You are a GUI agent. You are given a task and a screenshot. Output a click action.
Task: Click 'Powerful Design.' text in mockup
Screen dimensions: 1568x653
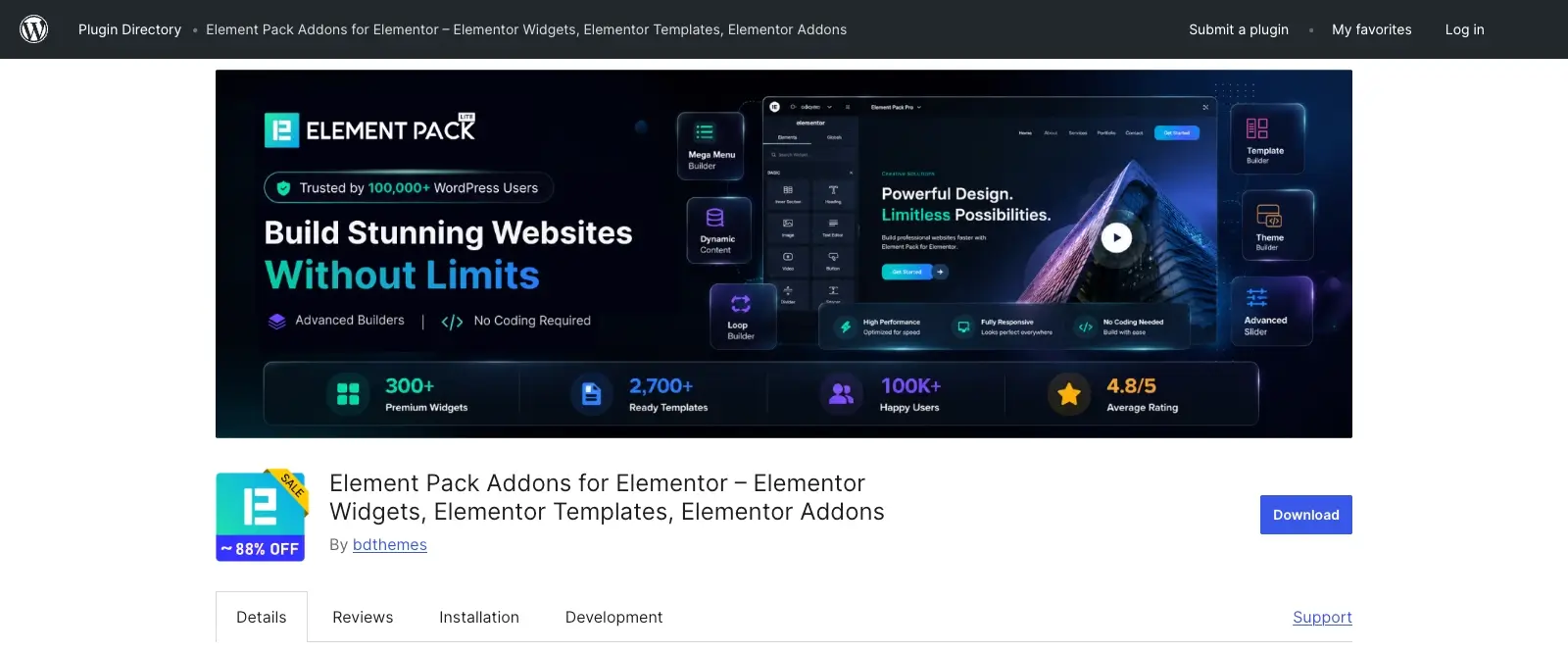click(947, 194)
